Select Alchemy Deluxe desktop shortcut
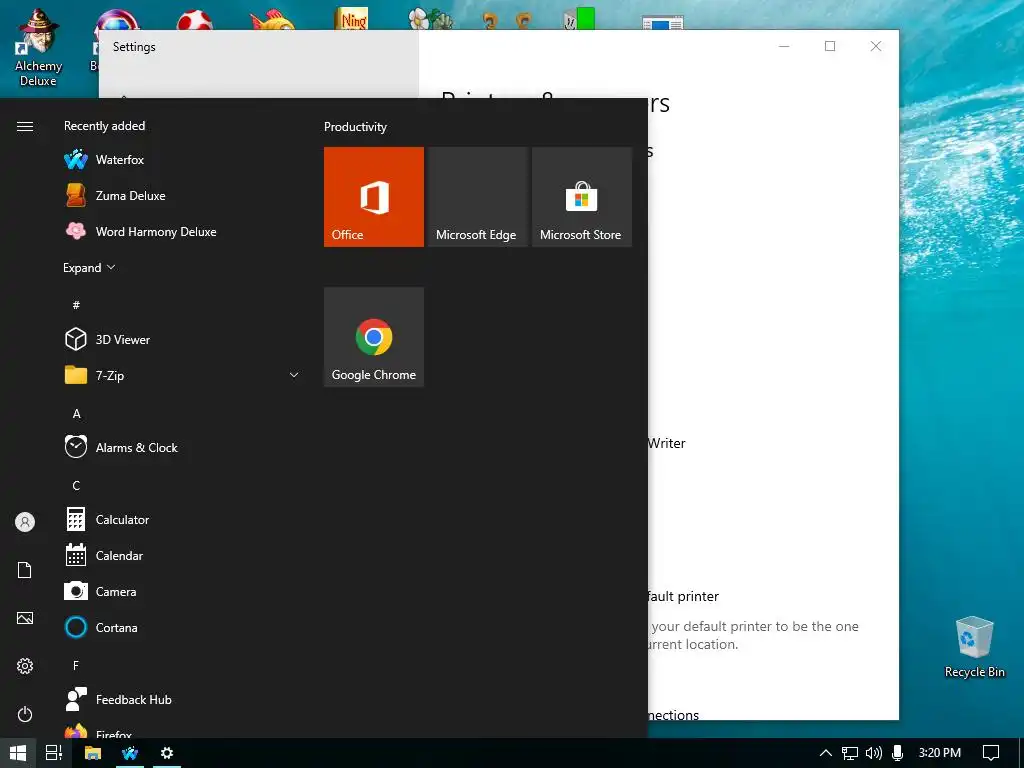1024x768 pixels. click(38, 47)
